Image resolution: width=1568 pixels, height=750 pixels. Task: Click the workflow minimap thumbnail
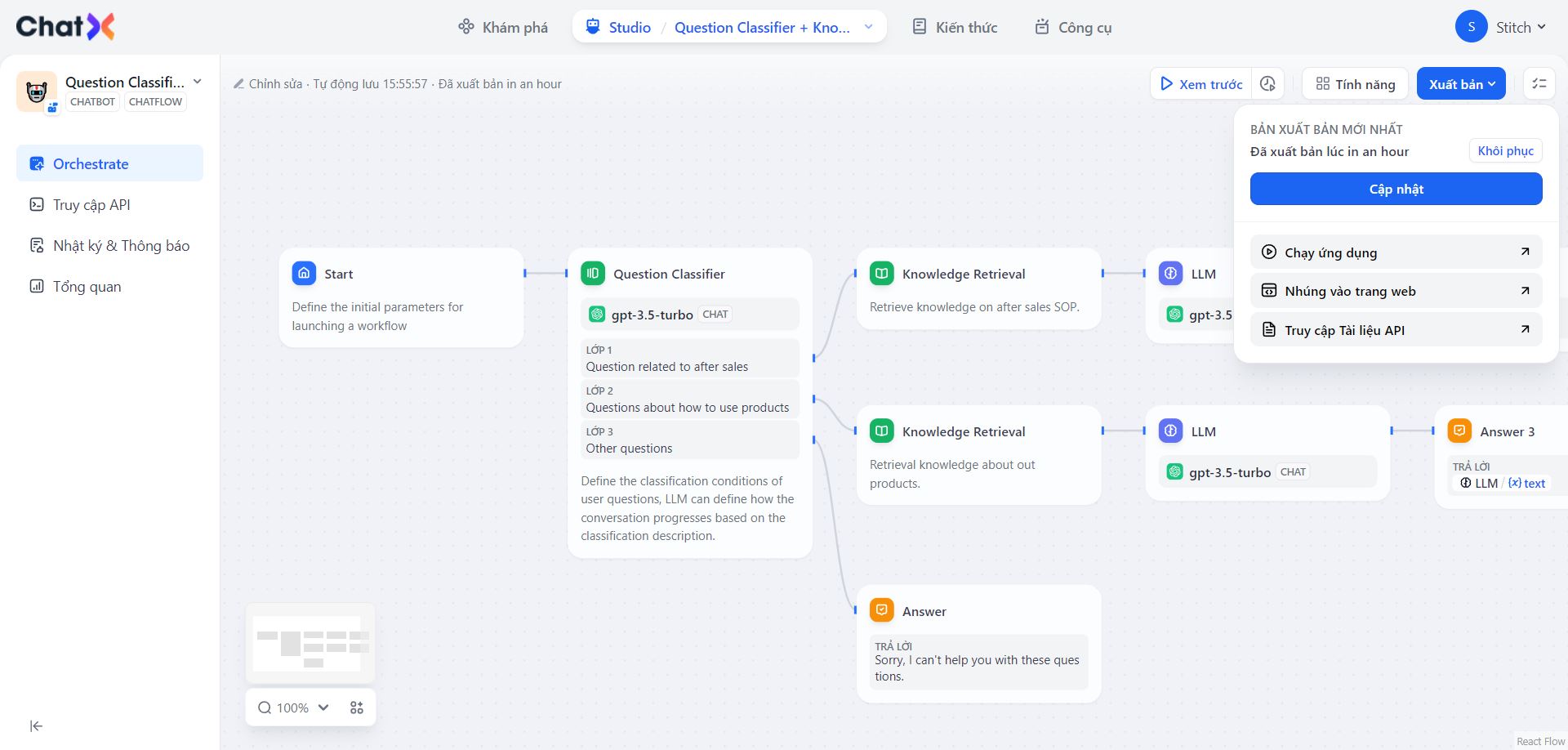coord(310,643)
